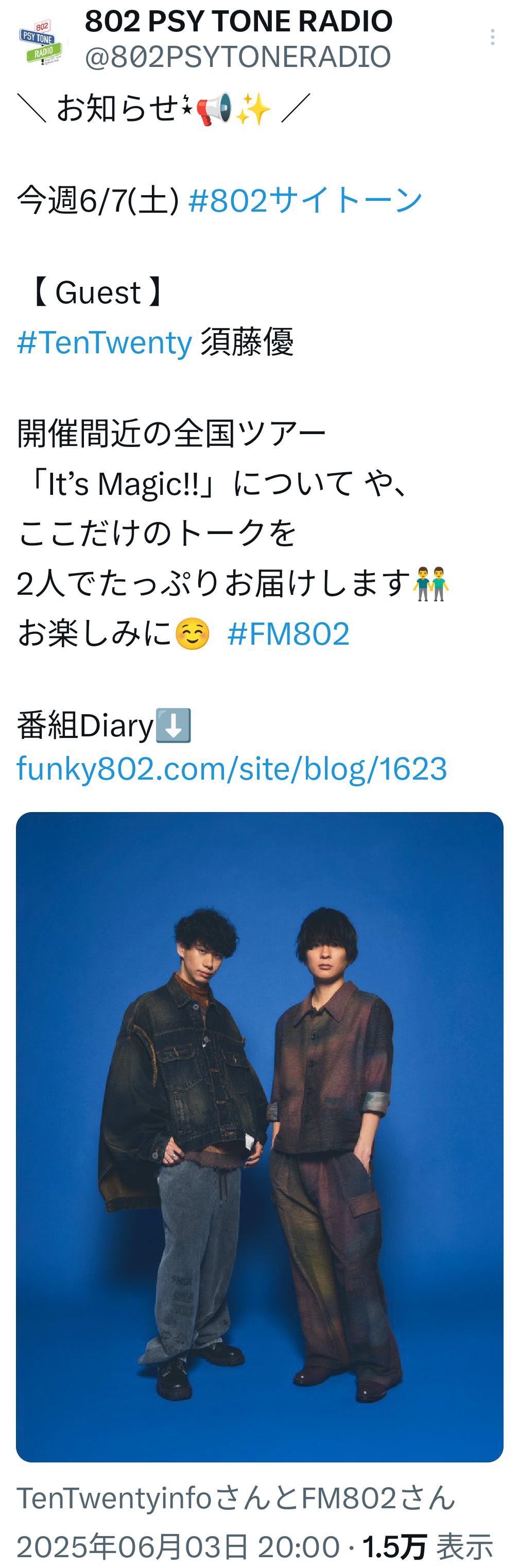
Task: Open the #802サイトーン hashtag
Action: (305, 200)
